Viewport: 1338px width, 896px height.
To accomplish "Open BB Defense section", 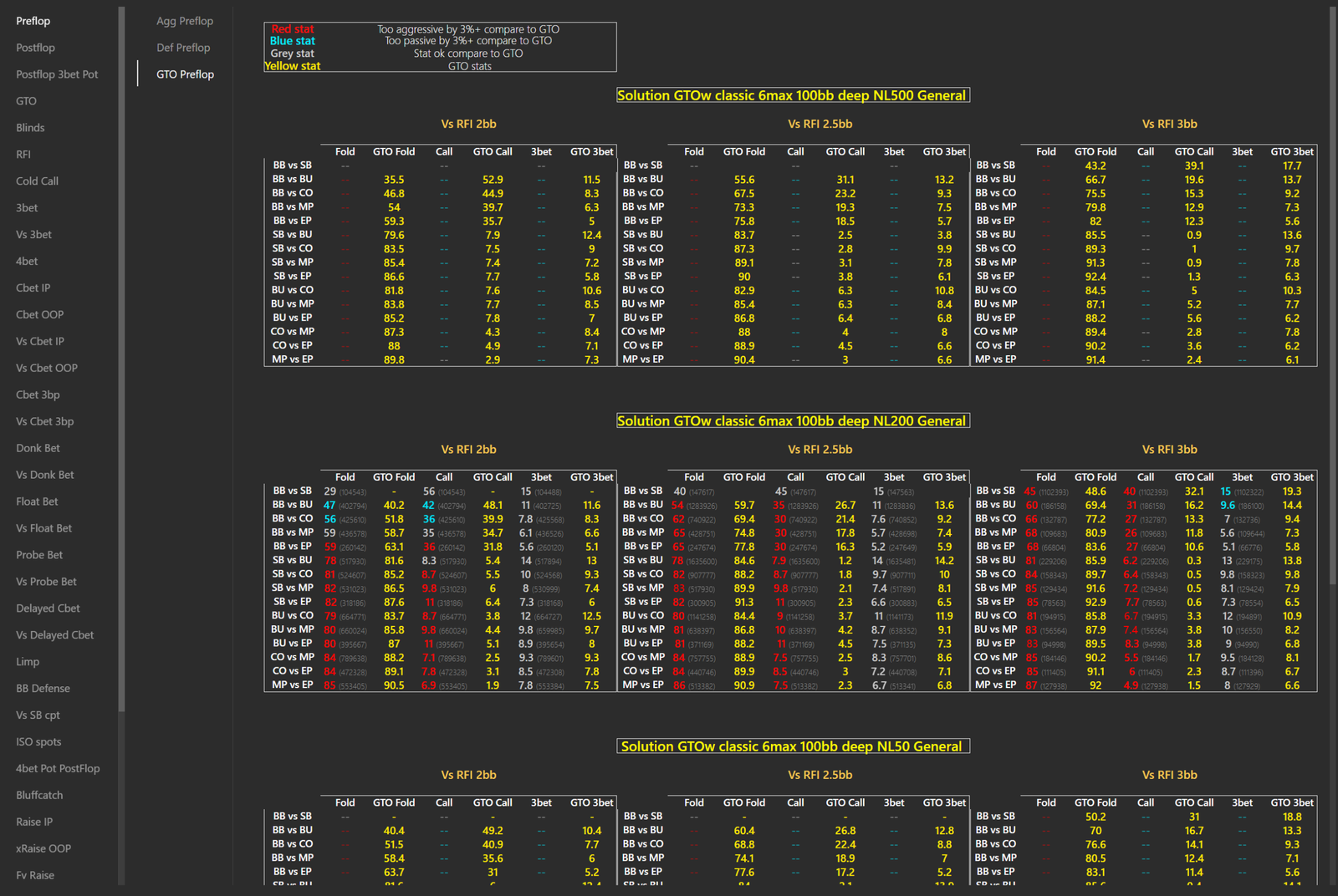I will coord(43,689).
